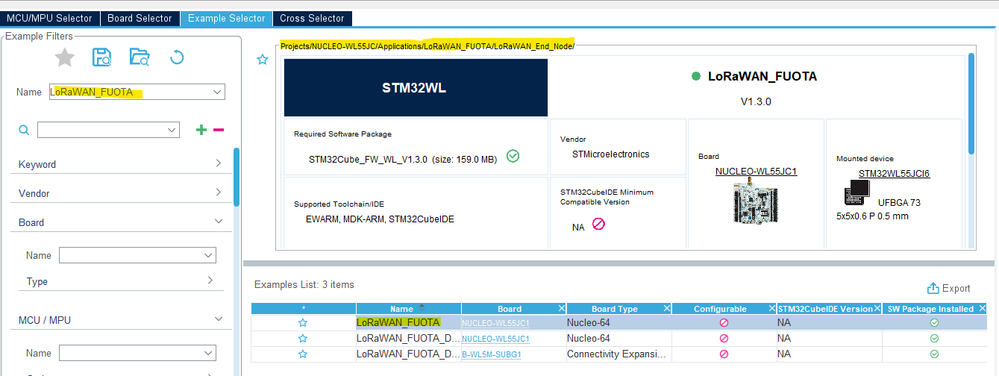Click the save search filters icon
The image size is (999, 376).
click(102, 57)
